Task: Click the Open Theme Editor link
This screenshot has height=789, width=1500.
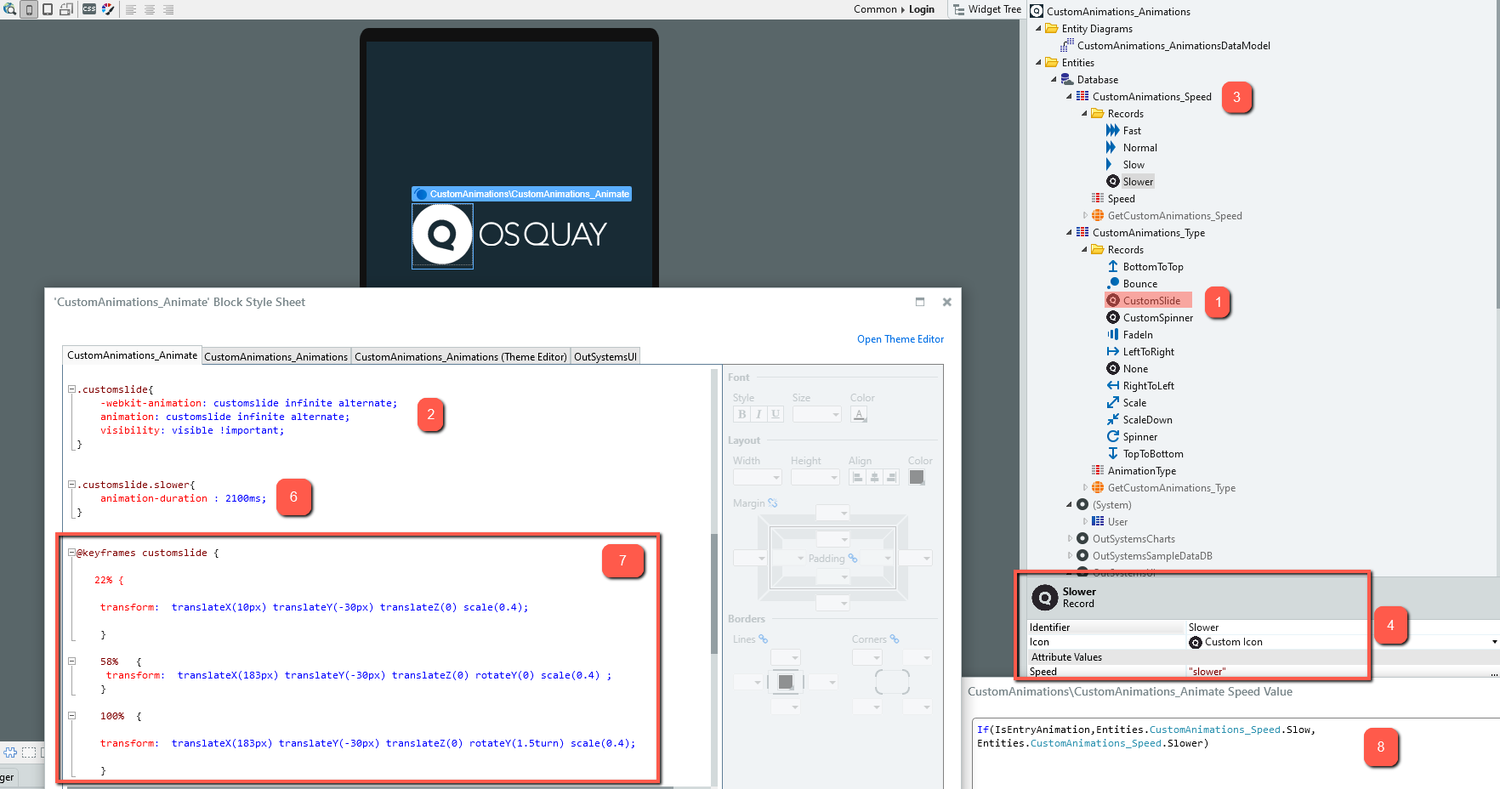Action: point(900,339)
